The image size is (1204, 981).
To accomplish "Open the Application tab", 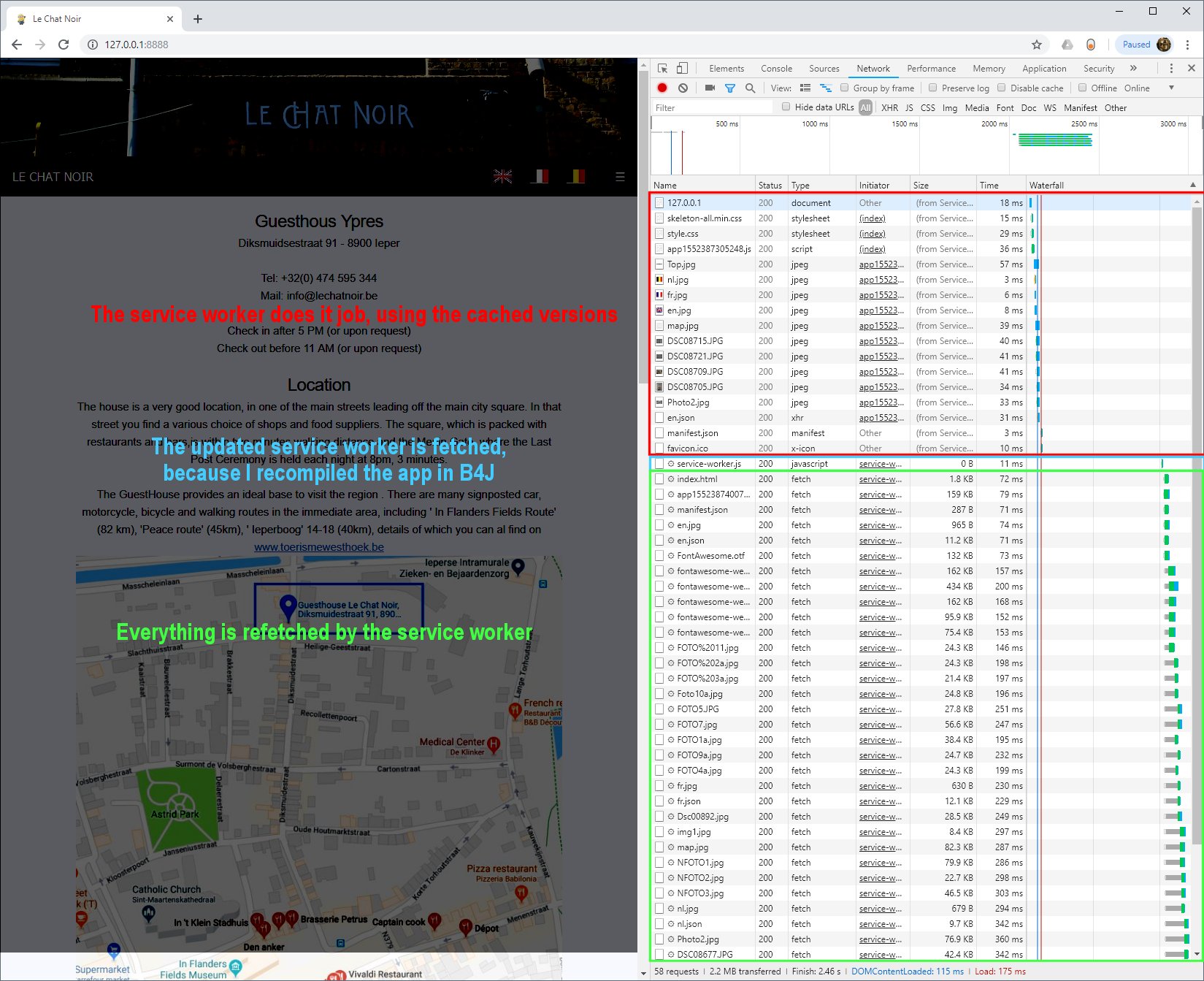I will tap(1044, 69).
